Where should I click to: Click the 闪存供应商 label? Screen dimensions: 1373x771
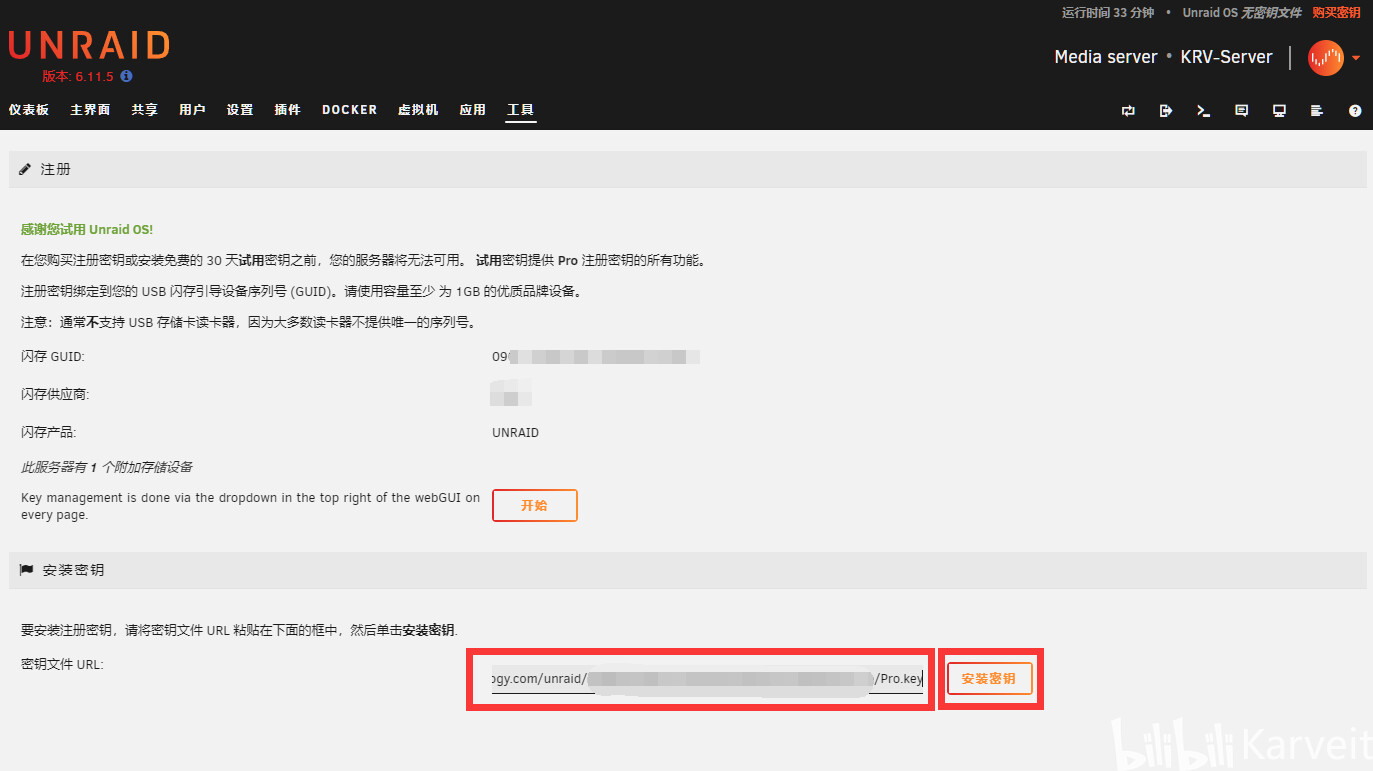[55, 394]
